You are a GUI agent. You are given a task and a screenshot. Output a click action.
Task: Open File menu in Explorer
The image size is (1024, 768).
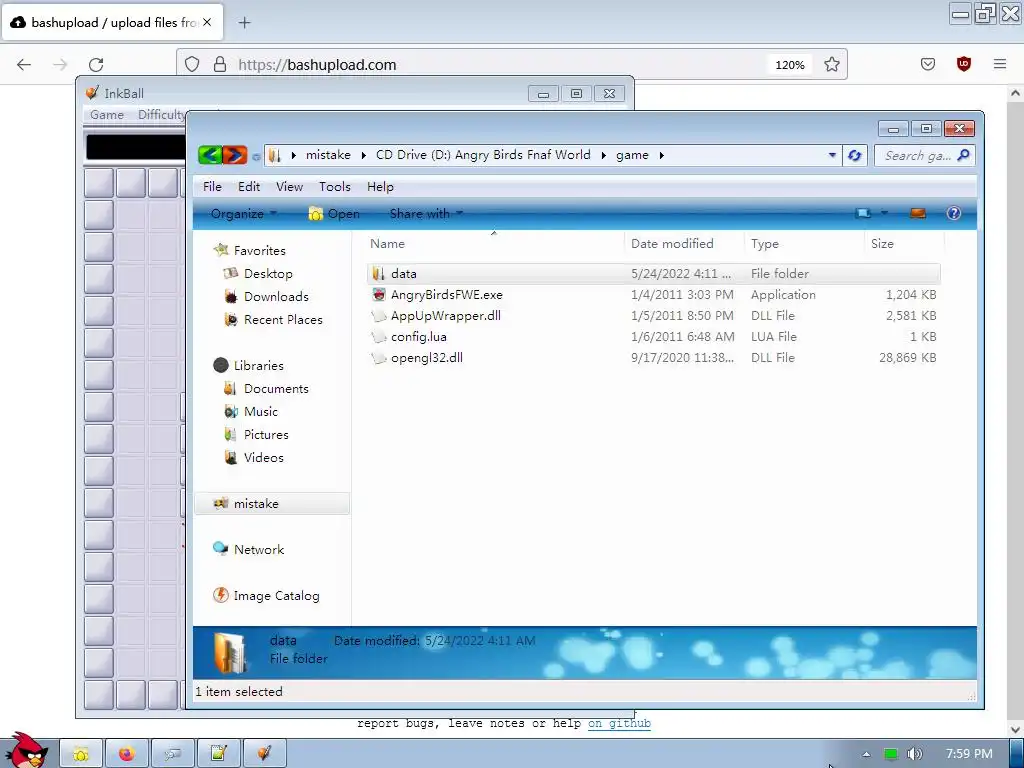coord(212,187)
